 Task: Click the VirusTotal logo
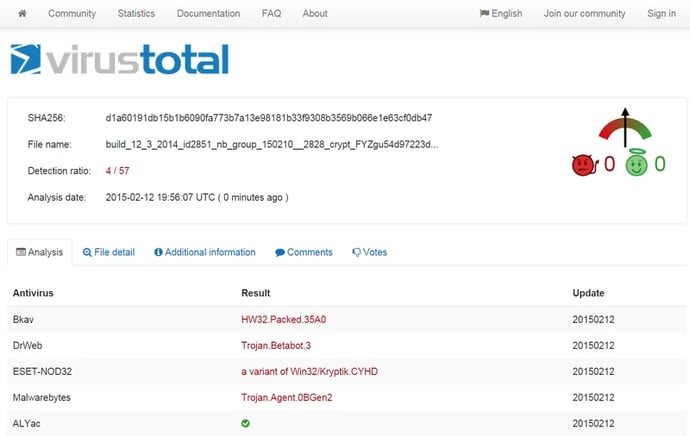pos(120,60)
